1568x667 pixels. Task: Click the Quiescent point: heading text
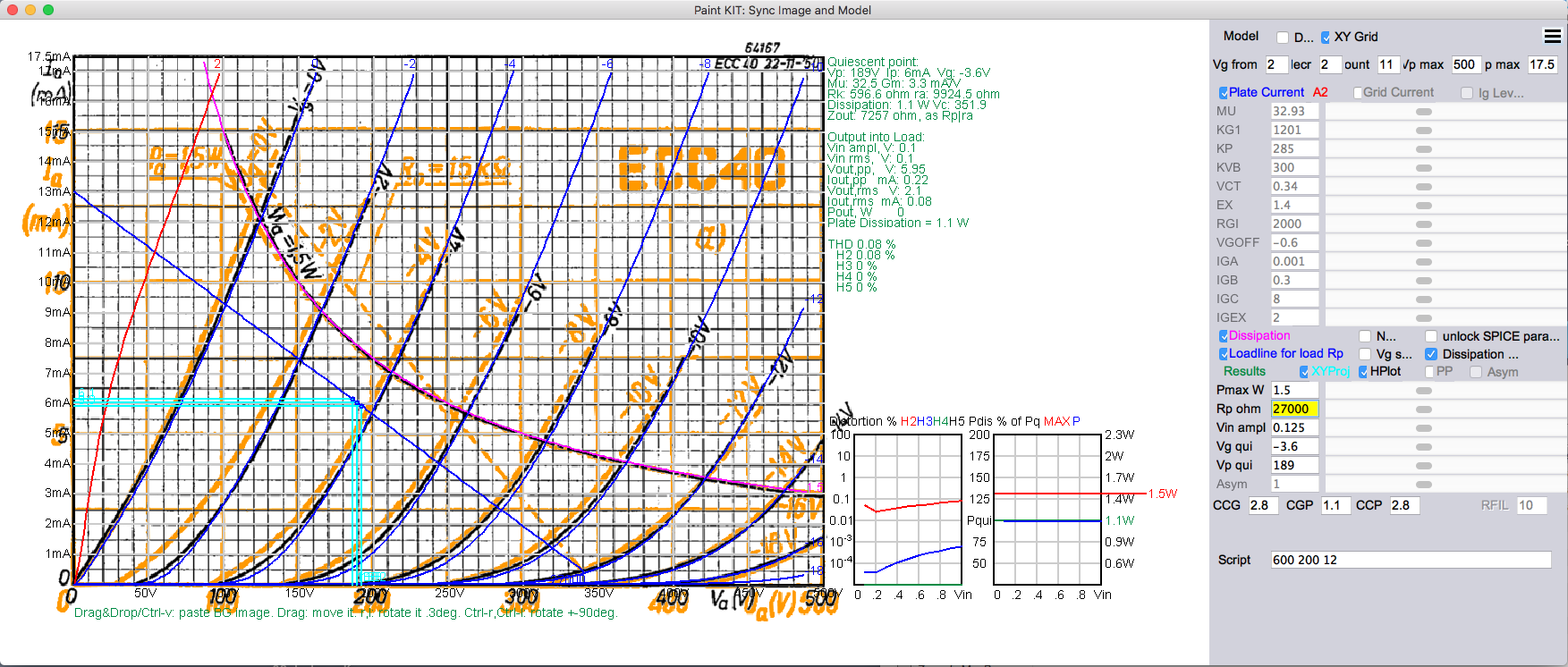tap(872, 62)
